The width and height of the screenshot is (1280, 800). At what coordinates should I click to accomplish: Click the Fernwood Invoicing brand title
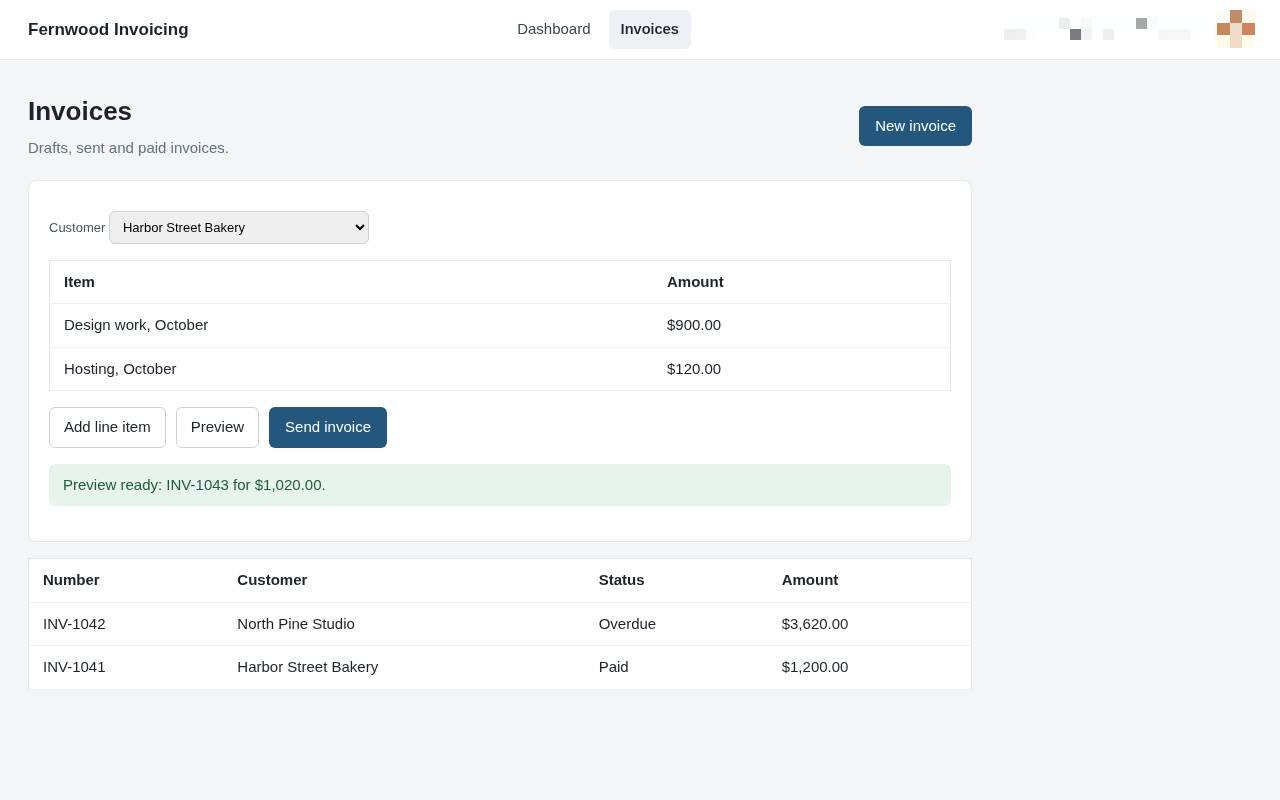coord(108,30)
